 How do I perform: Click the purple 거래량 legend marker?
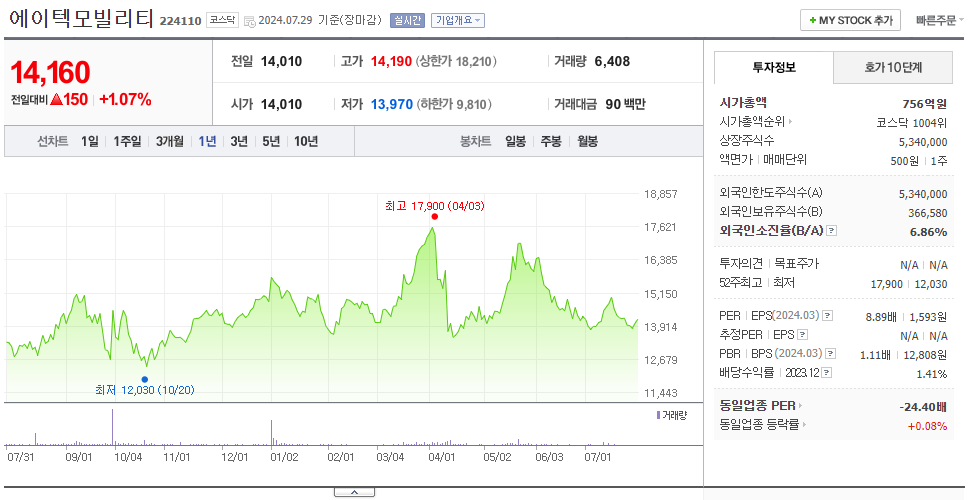[658, 415]
